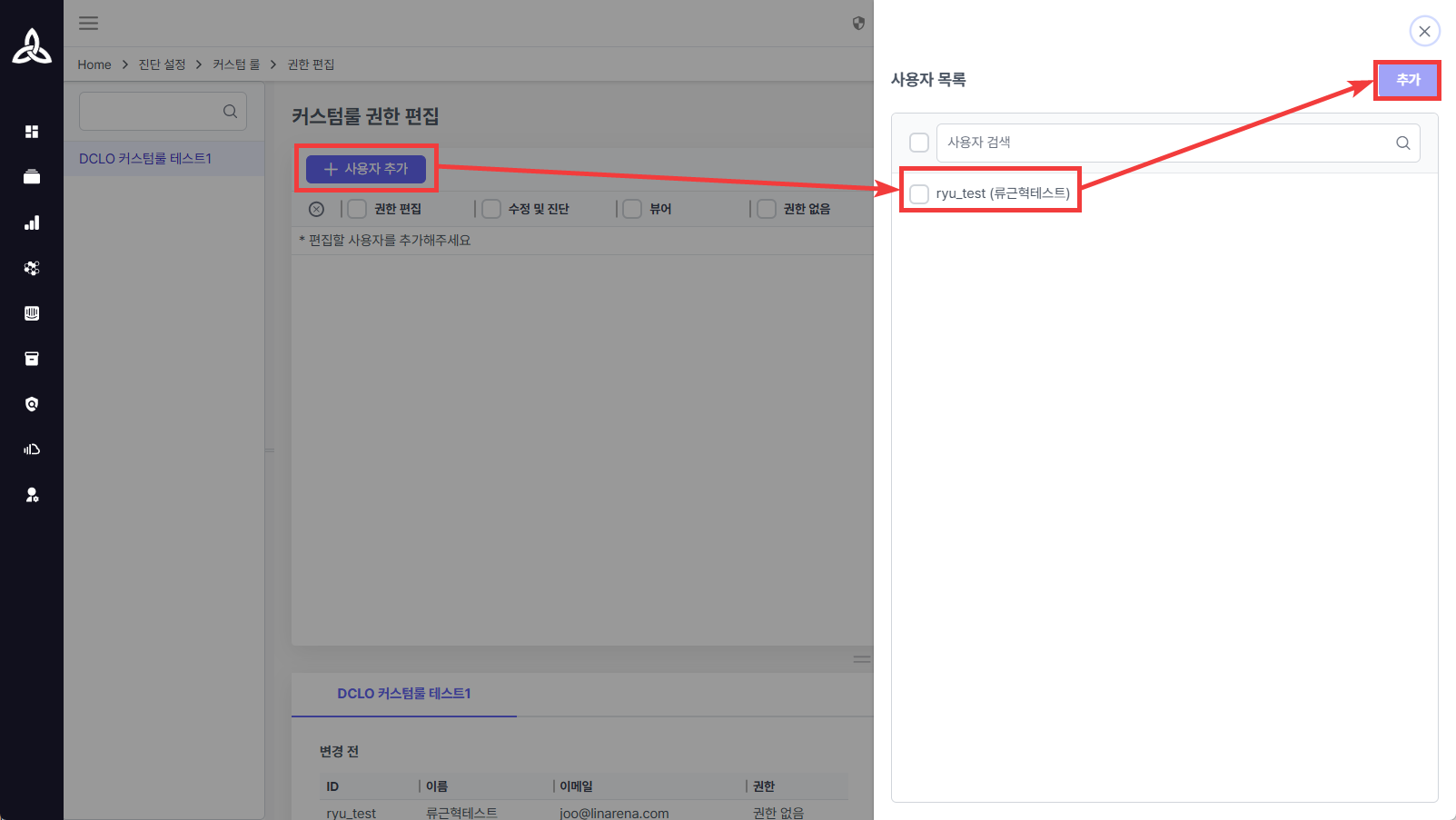Close the user list panel

1424,32
